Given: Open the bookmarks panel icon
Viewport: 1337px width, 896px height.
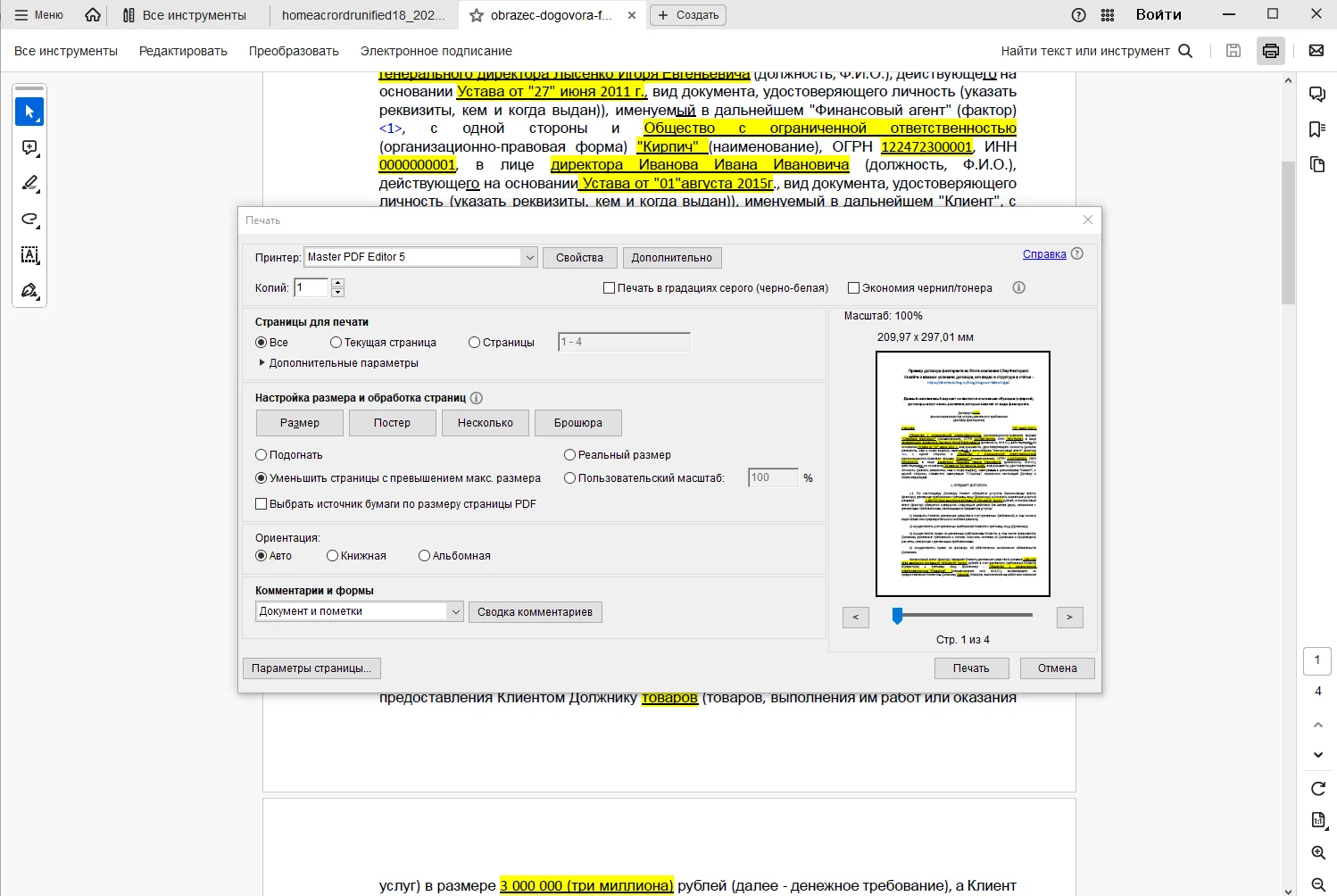Looking at the screenshot, I should tap(1317, 129).
